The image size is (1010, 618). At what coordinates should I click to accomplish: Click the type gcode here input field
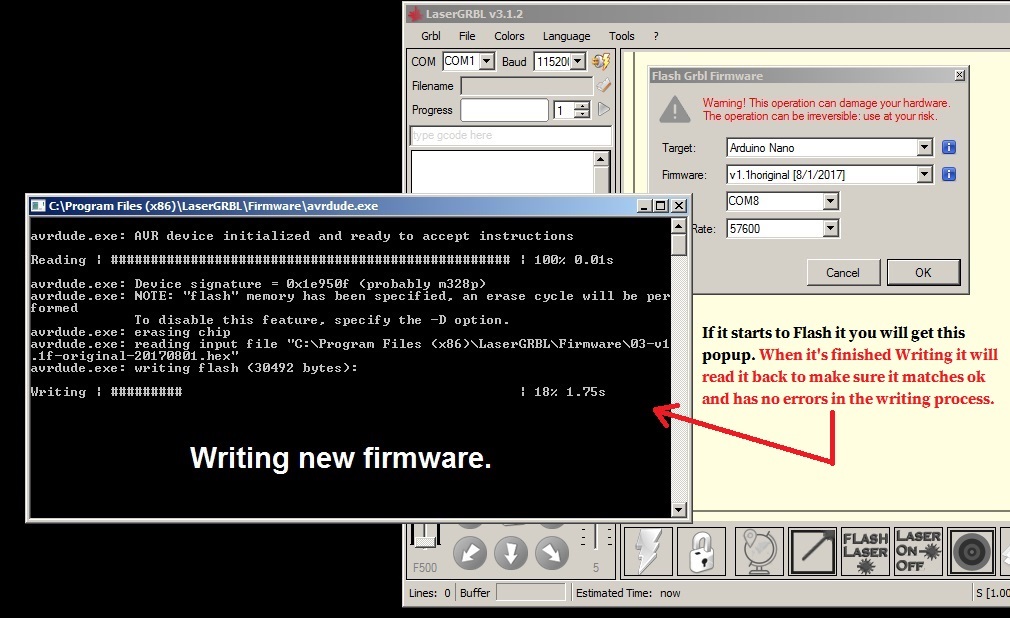[511, 135]
